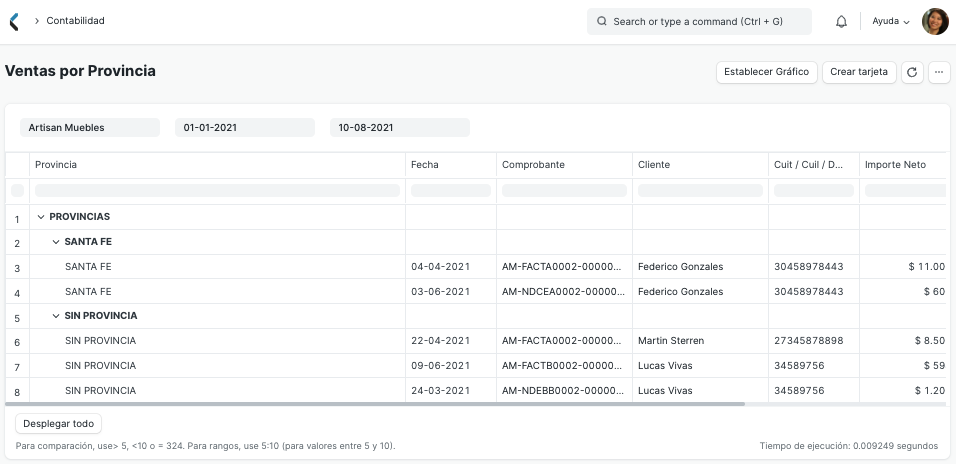
Task: Open the notifications bell
Action: tap(841, 21)
